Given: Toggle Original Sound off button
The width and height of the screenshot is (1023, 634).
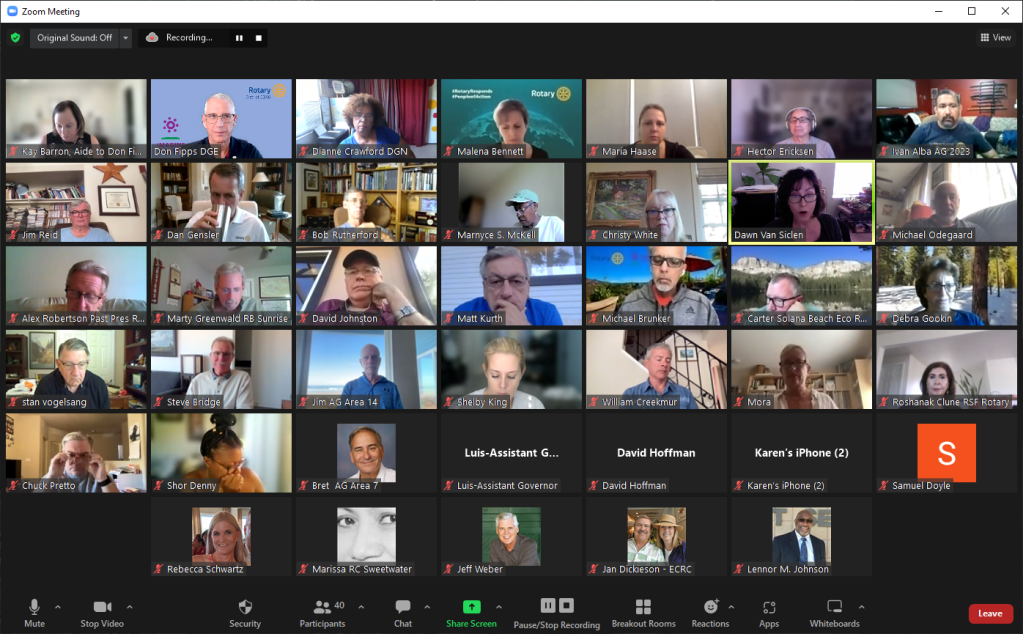Looking at the screenshot, I should [x=74, y=38].
